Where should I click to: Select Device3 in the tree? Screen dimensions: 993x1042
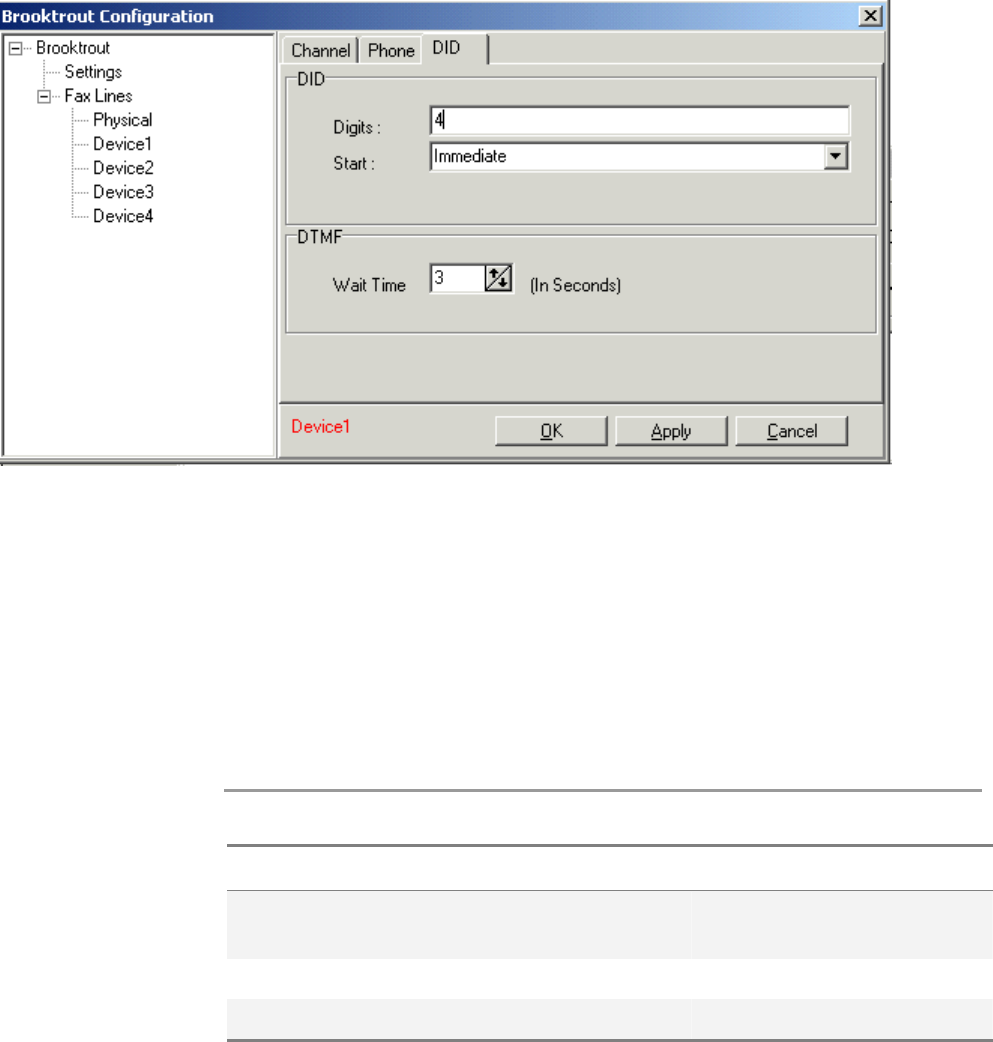[123, 191]
